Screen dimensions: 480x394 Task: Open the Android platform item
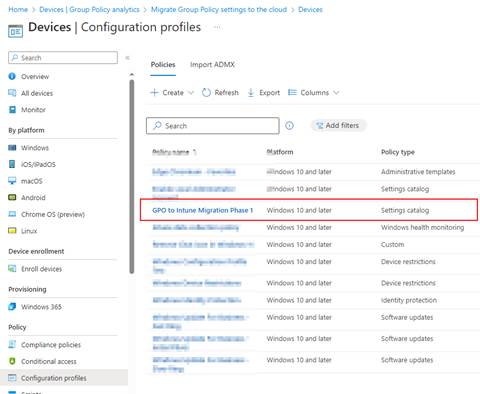(x=27, y=198)
